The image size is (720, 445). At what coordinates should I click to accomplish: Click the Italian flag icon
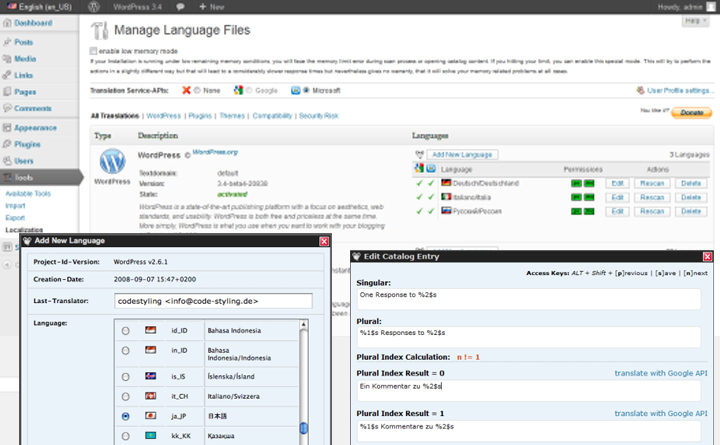pyautogui.click(x=446, y=197)
